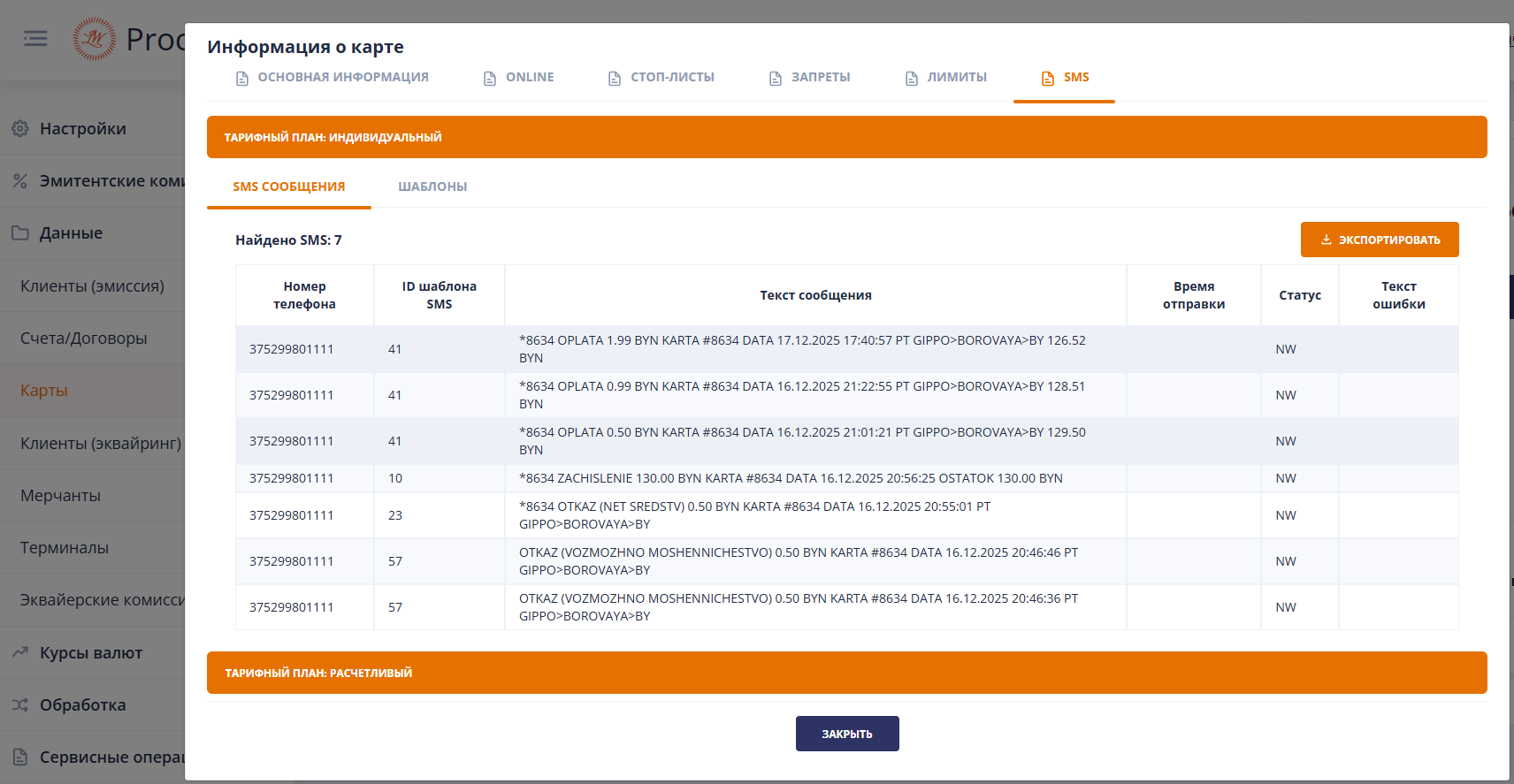Viewport: 1514px width, 784px height.
Task: Click the document icon for Сервисные операции
Action: (x=20, y=757)
